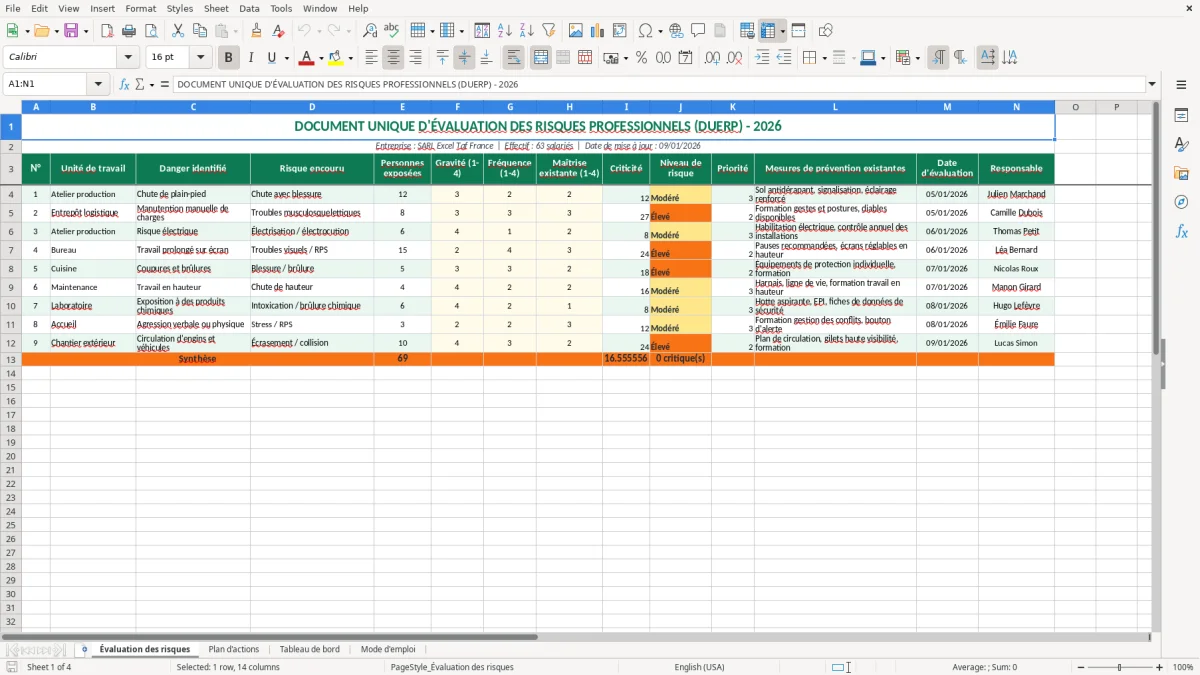
Task: Run the spelling check
Action: pos(392,31)
